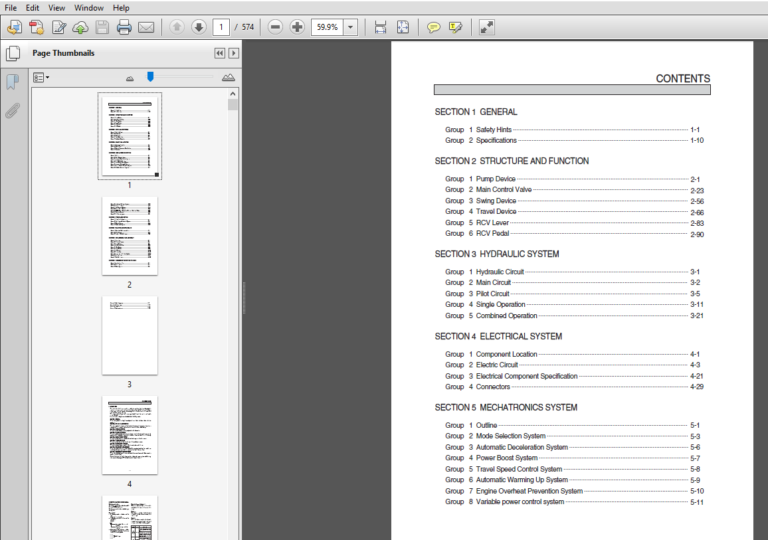Click the Mode Selection System entry
Screen dimensions: 768x540
(574, 436)
